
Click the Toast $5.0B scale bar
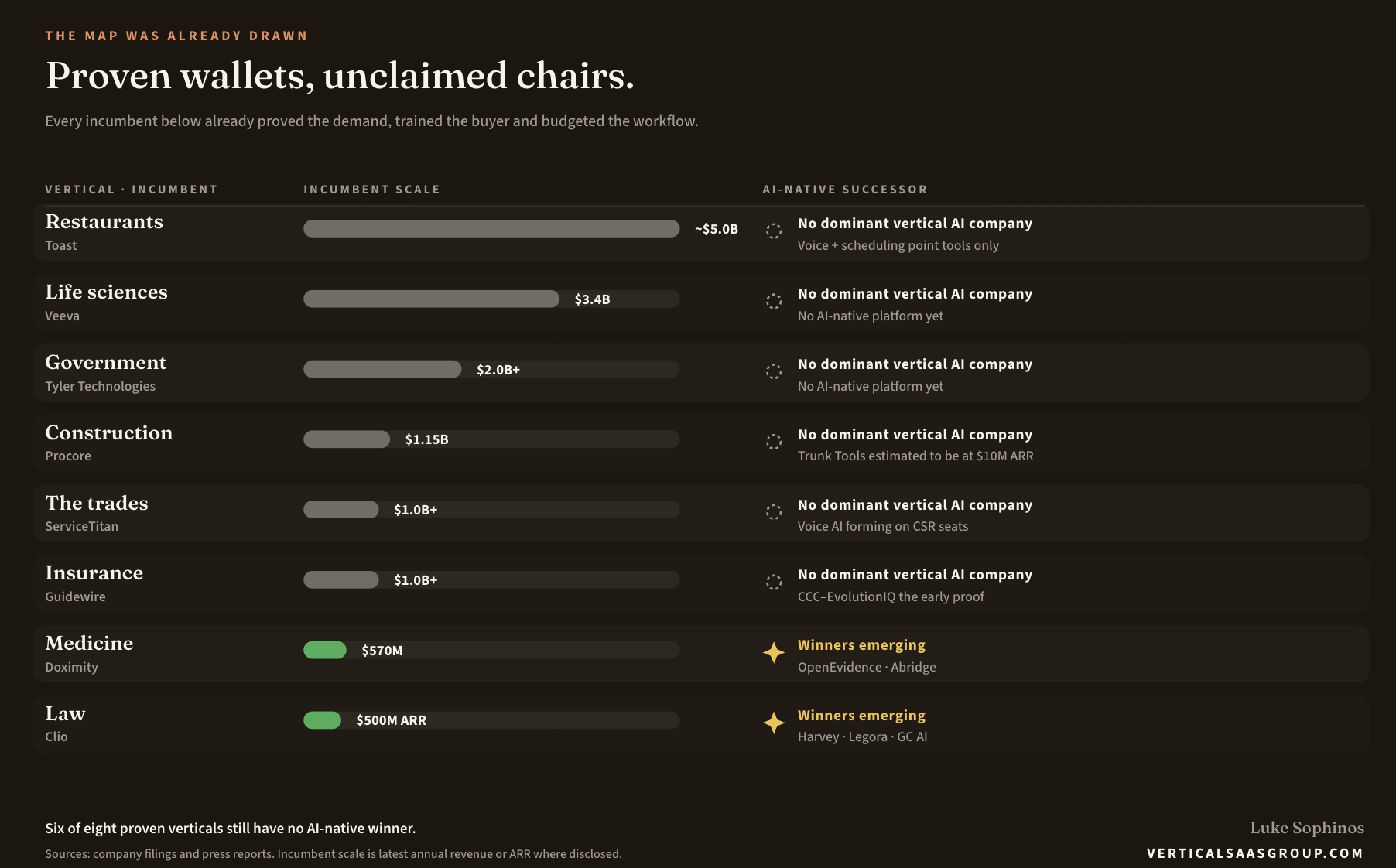coord(491,228)
